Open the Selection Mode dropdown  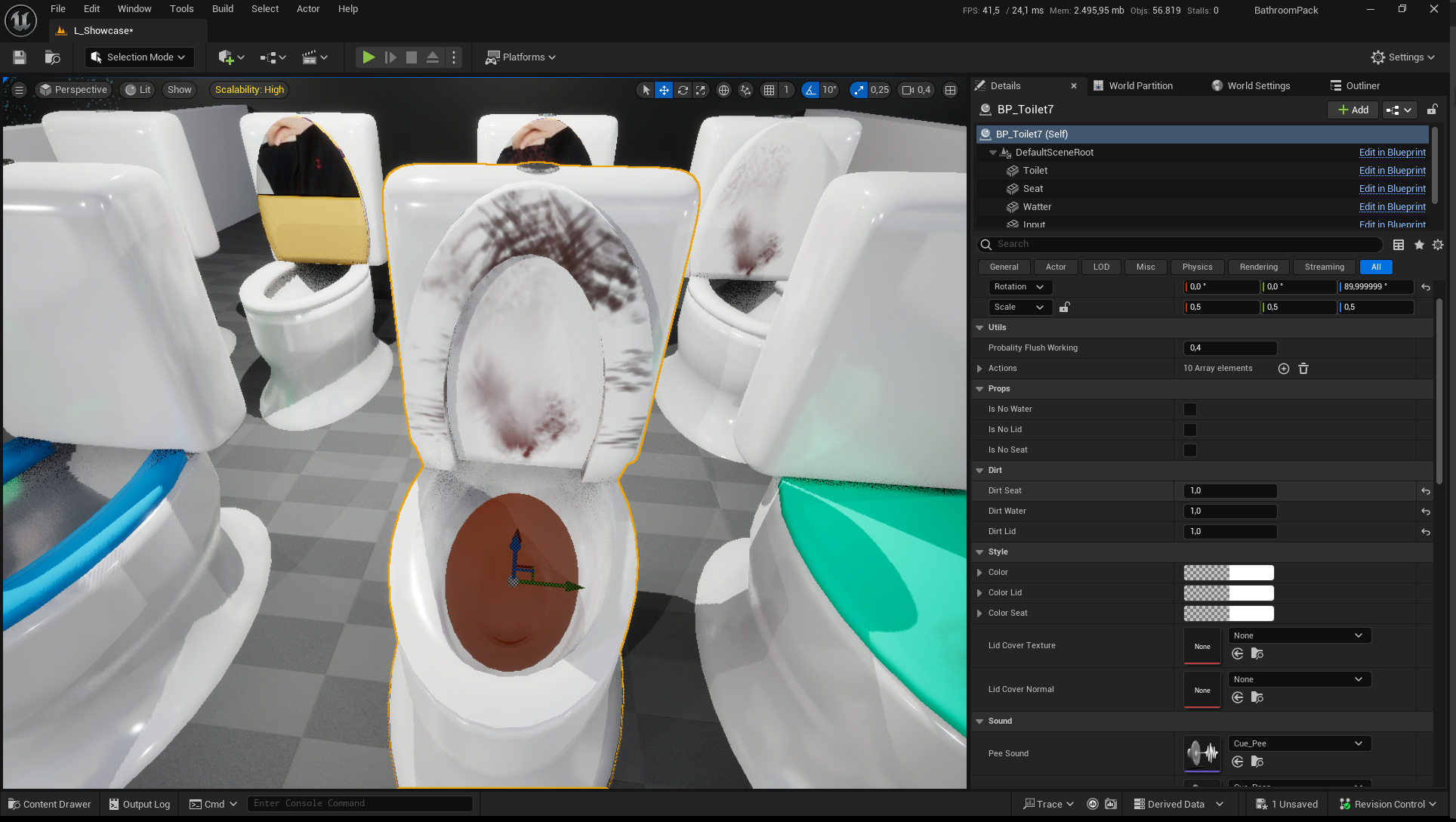pos(140,57)
